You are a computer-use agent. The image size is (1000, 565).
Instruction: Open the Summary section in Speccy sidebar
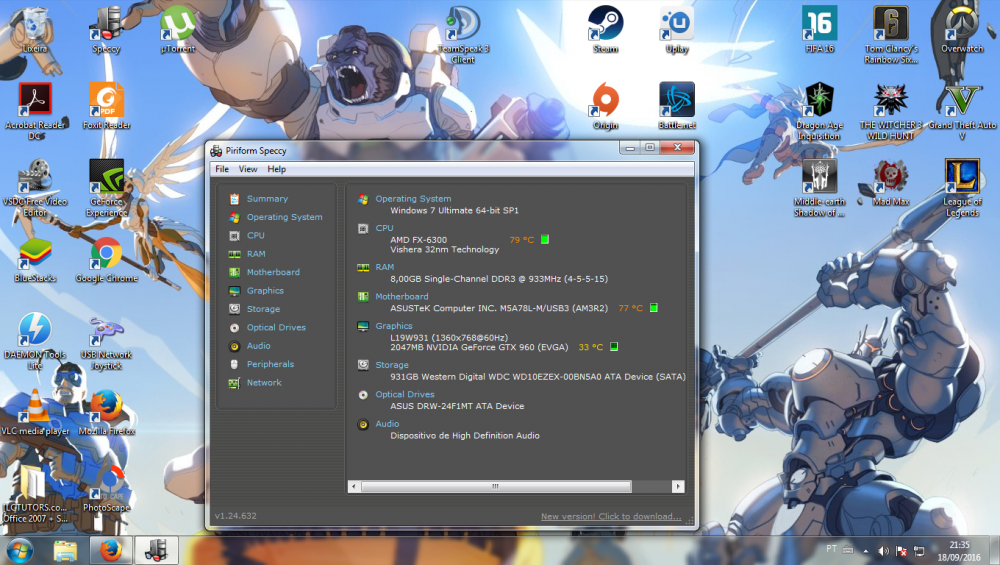coord(266,199)
